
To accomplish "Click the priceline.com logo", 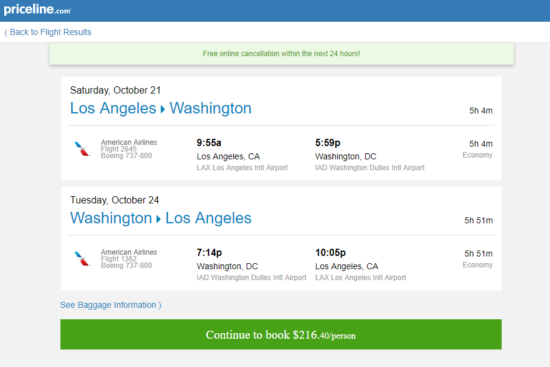I will coord(37,9).
